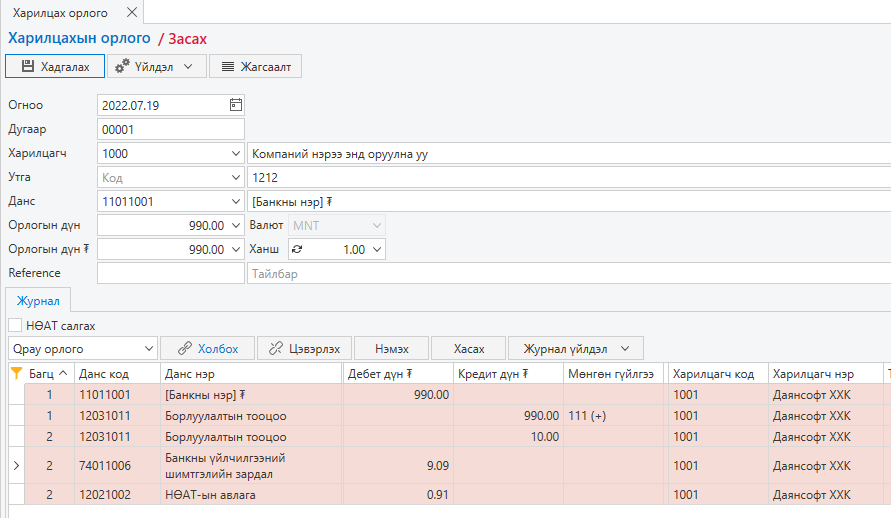
Task: Click the Харилцагч нэр column header
Action: tap(825, 374)
